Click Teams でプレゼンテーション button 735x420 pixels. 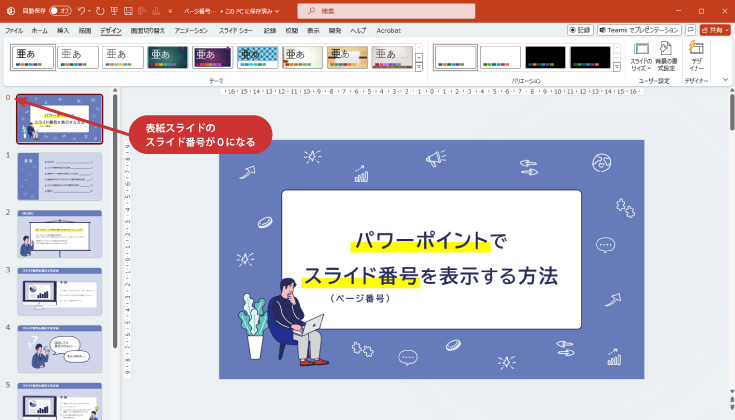(639, 30)
